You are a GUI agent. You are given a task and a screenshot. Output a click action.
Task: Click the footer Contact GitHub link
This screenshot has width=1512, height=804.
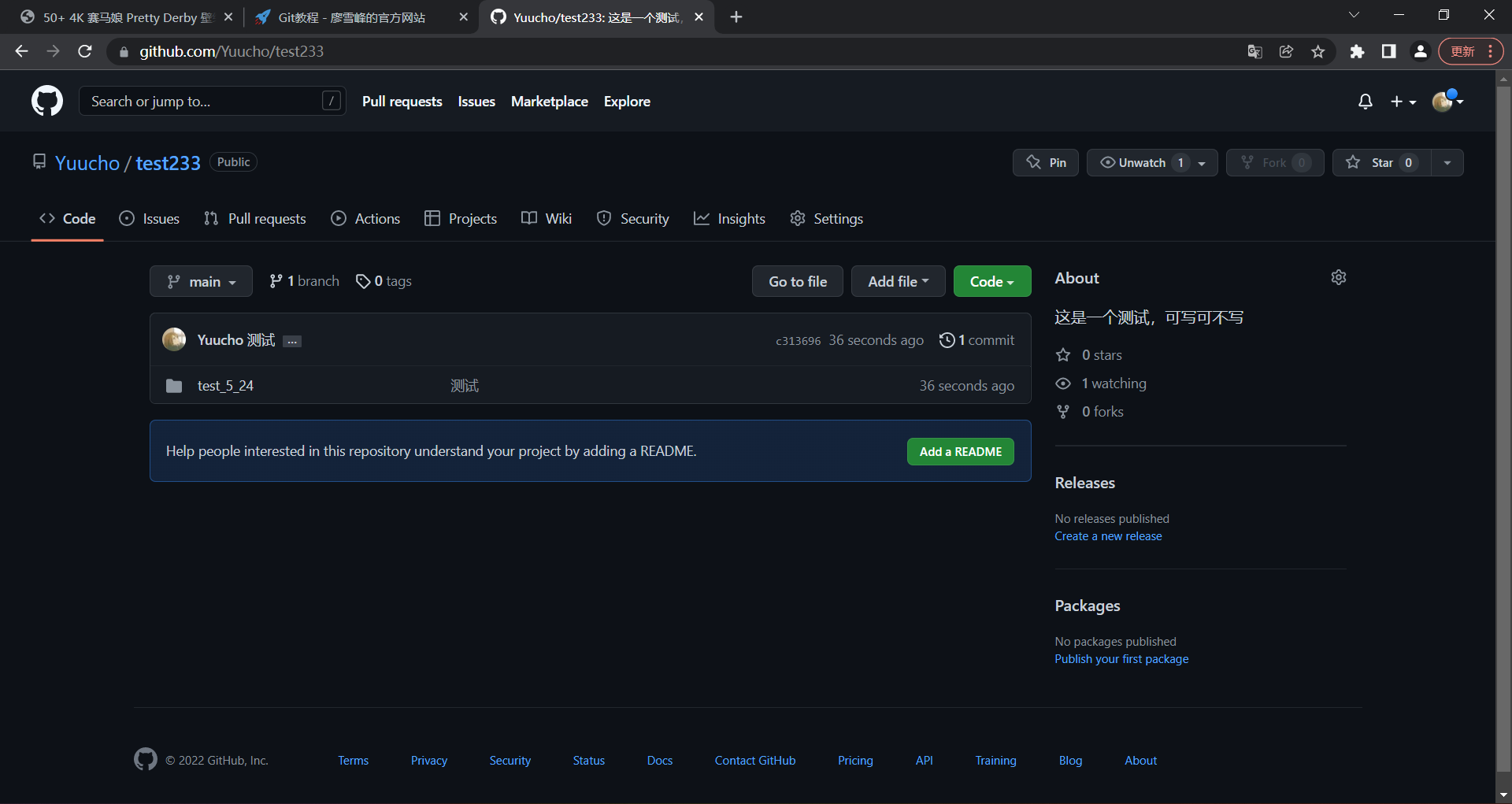(755, 761)
